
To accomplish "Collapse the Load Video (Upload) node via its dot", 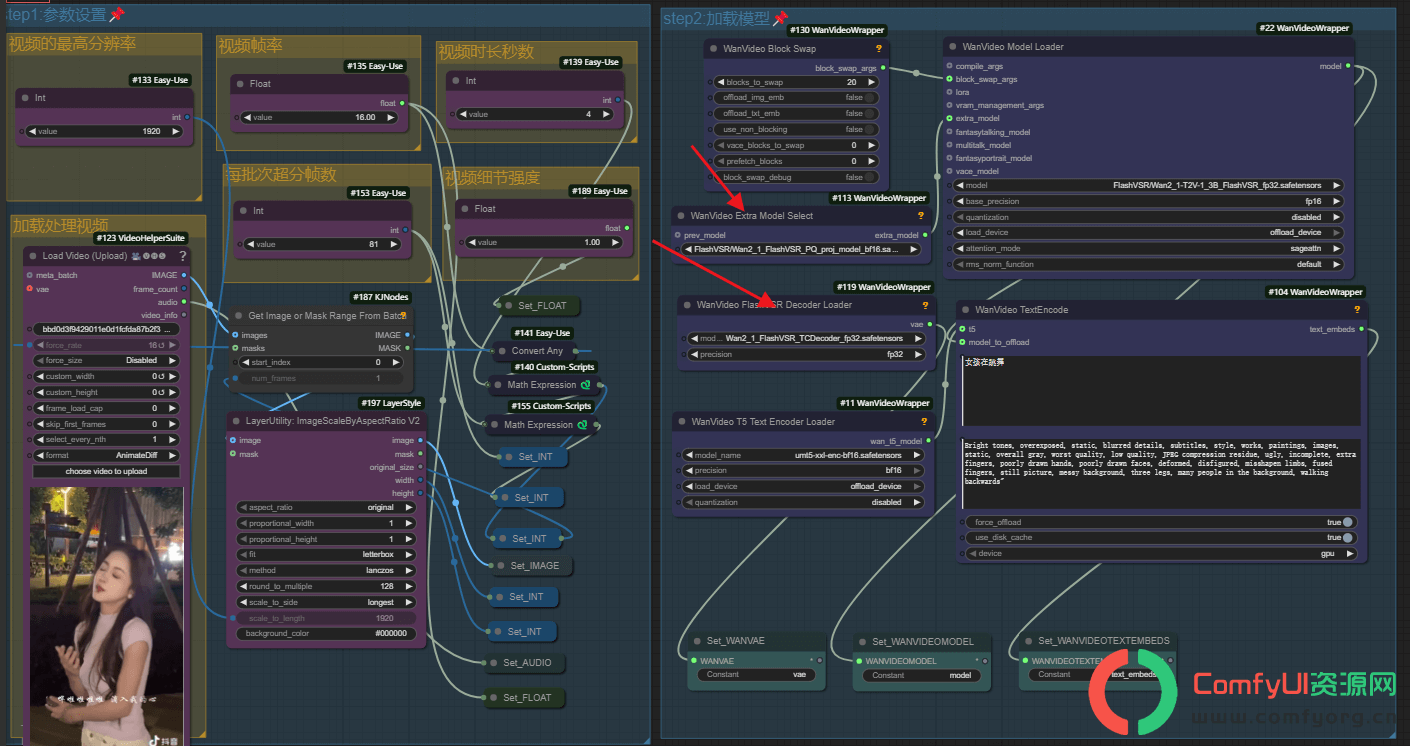I will (32, 256).
